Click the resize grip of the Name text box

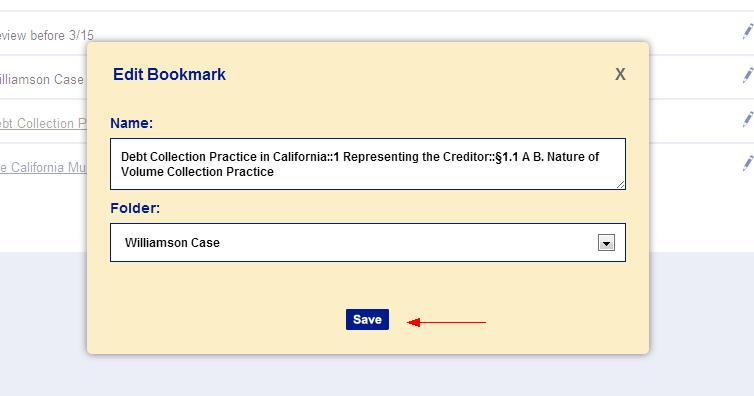tap(620, 185)
